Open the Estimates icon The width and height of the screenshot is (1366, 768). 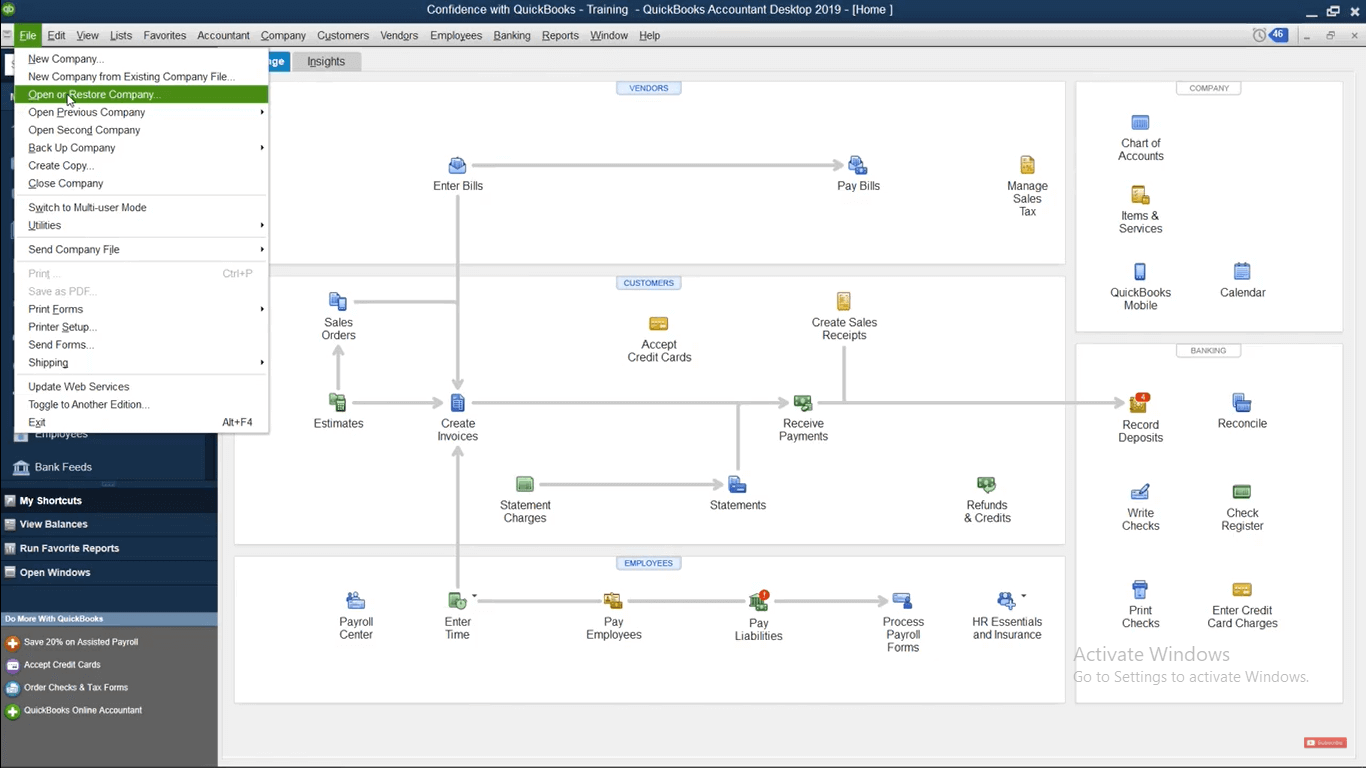338,402
